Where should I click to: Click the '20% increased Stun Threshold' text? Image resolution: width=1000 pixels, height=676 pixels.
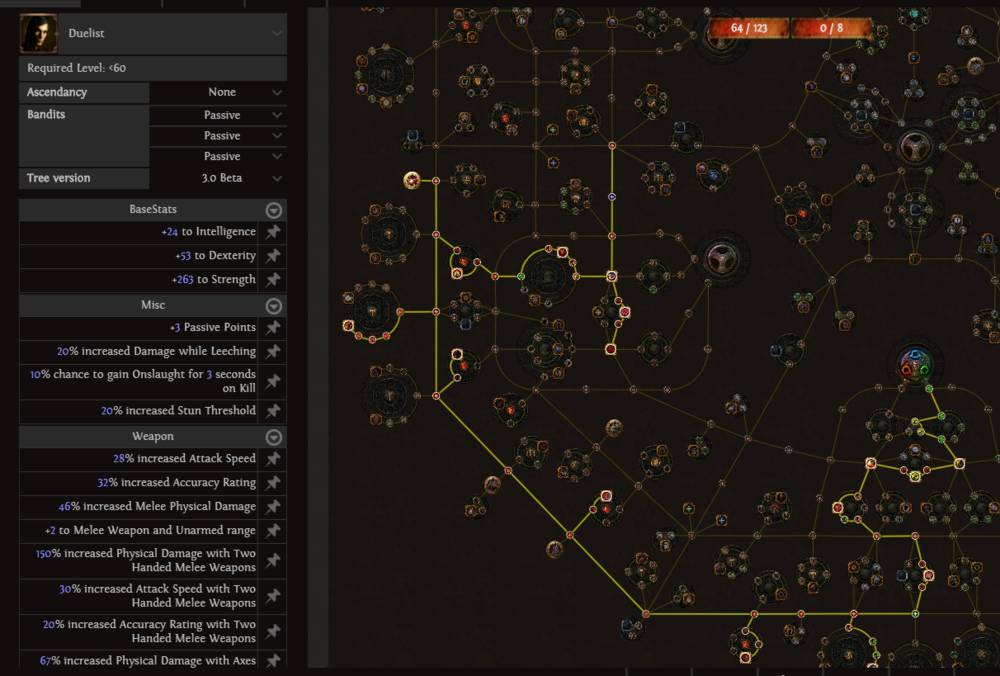point(179,411)
